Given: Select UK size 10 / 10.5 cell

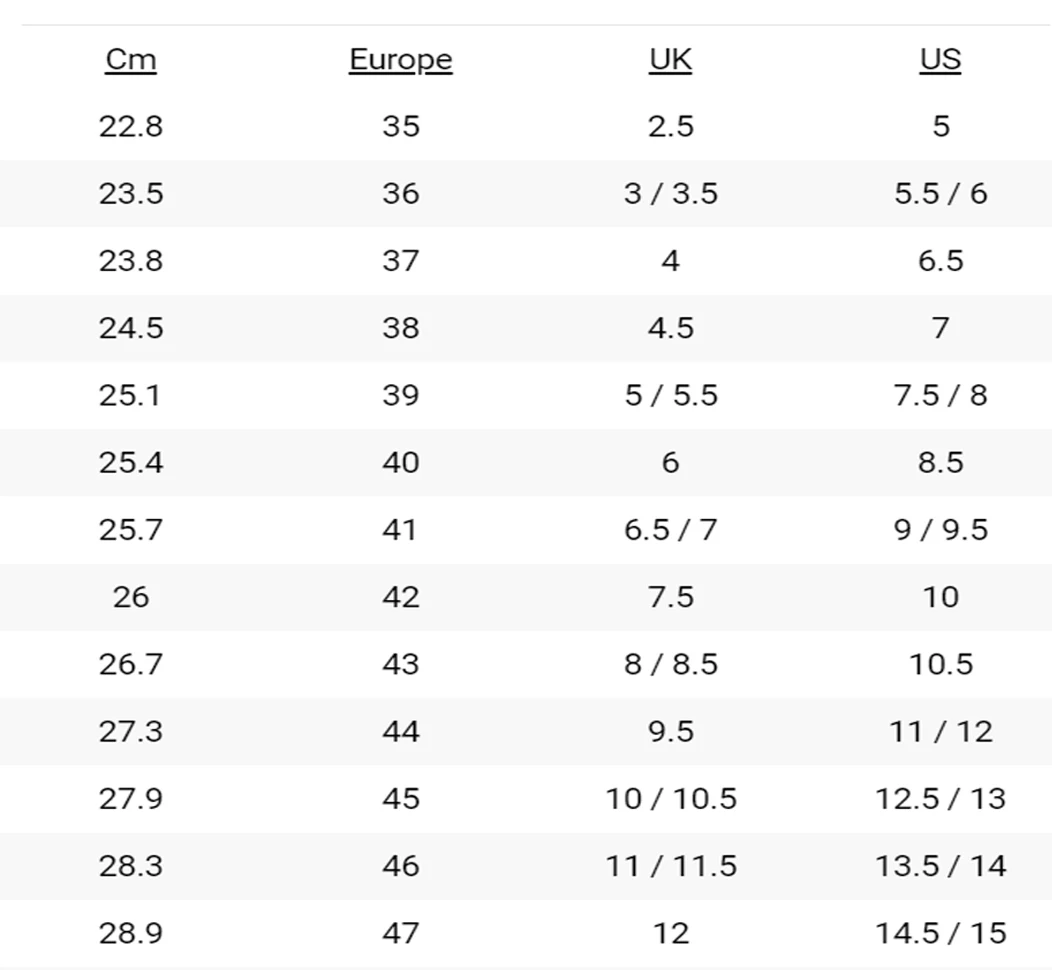Looking at the screenshot, I should (x=670, y=799).
